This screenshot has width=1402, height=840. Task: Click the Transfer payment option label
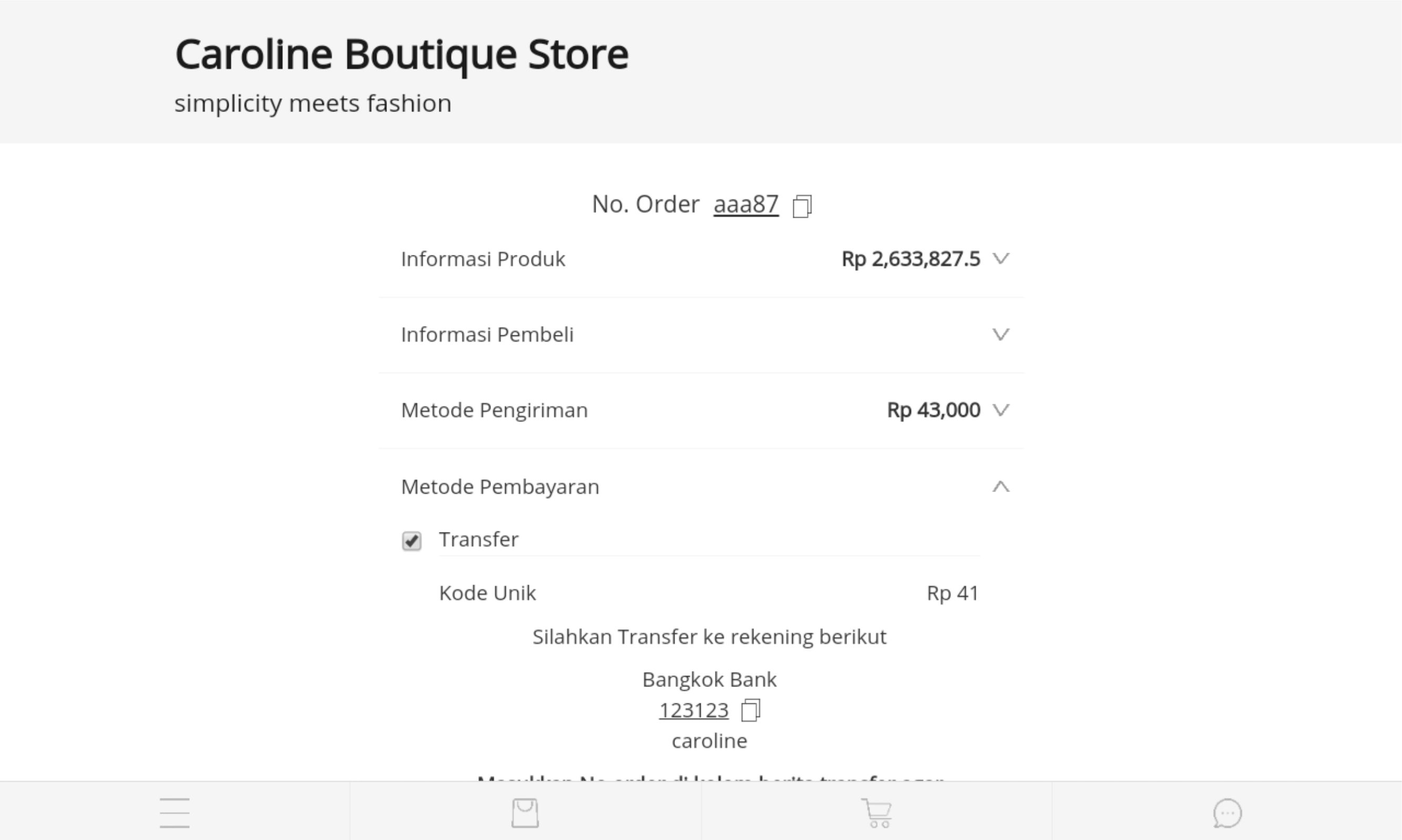tap(478, 539)
